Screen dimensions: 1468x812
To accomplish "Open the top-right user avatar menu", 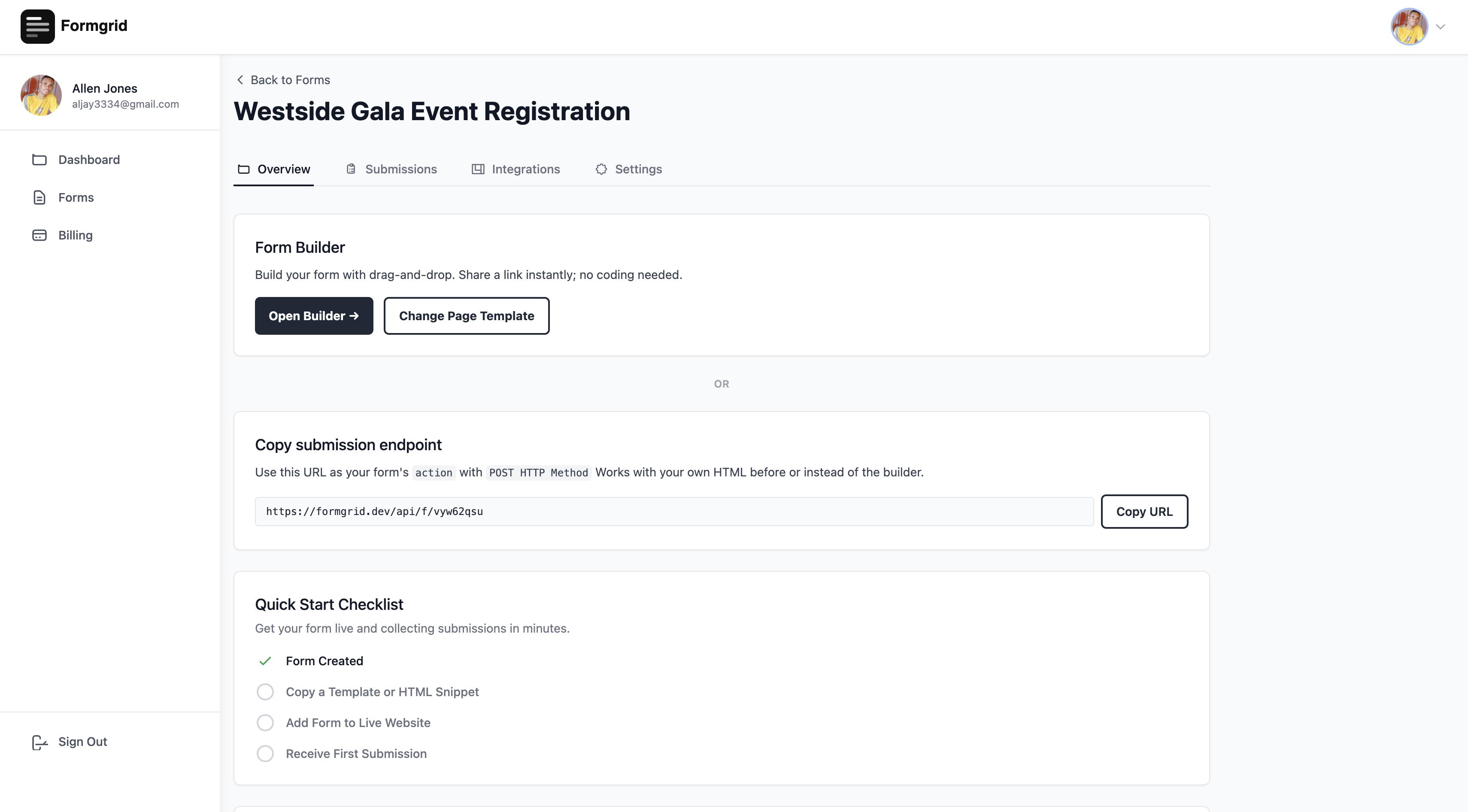I will [1409, 26].
